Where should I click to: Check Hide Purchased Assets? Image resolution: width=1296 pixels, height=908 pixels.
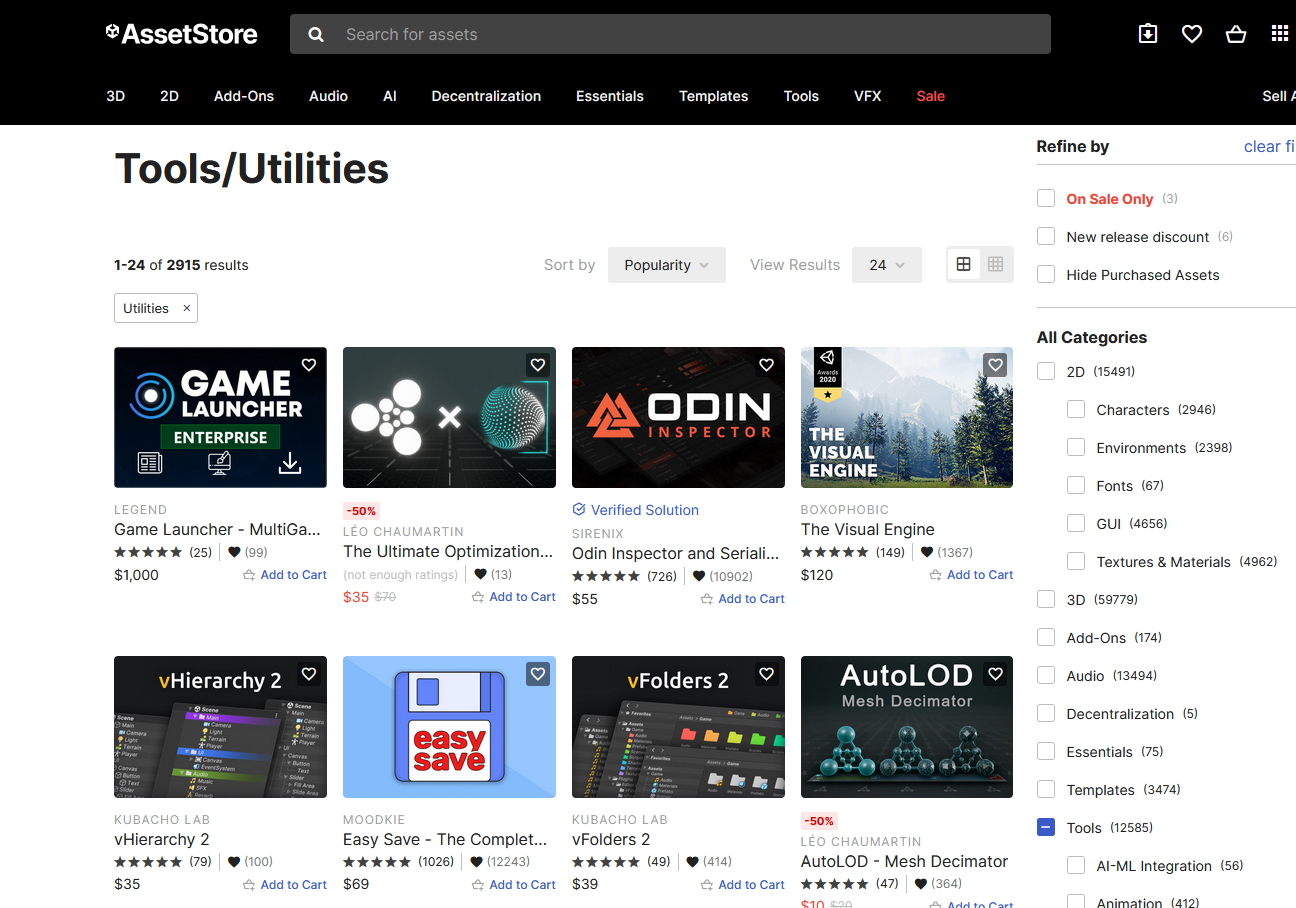tap(1046, 274)
